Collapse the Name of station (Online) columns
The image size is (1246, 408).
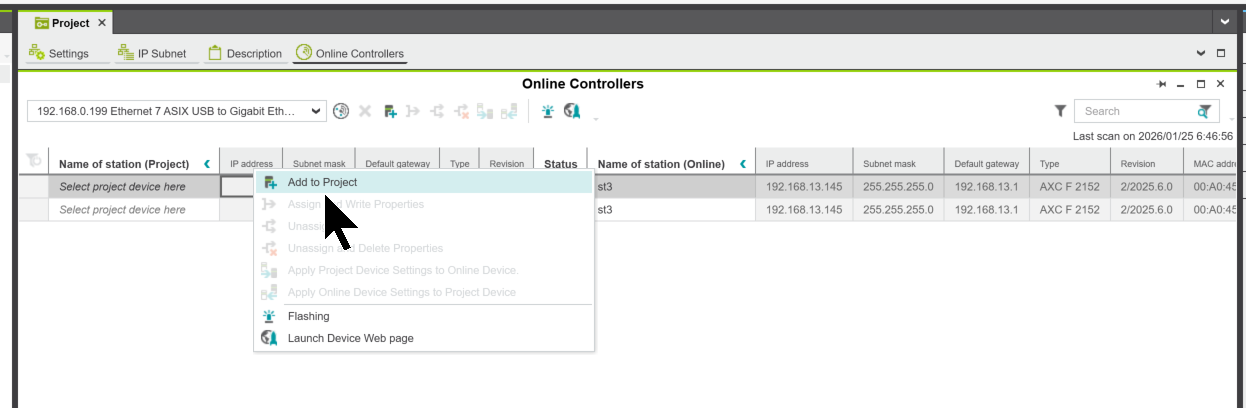point(743,164)
